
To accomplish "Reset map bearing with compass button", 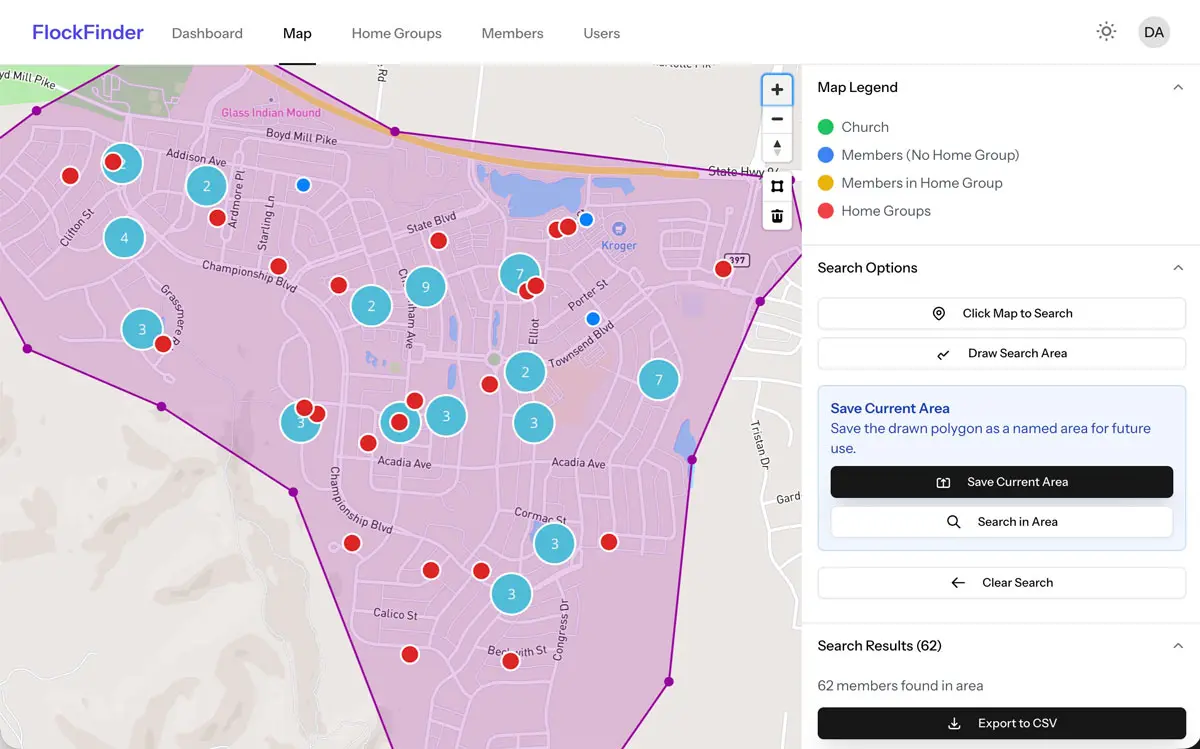I will click(x=777, y=148).
